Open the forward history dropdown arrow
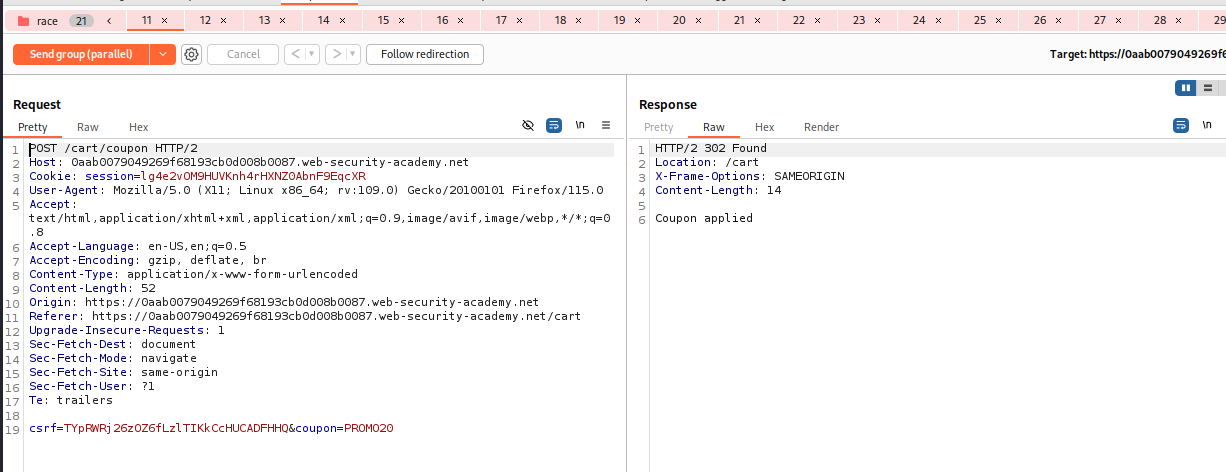The image size is (1226, 472). [351, 55]
